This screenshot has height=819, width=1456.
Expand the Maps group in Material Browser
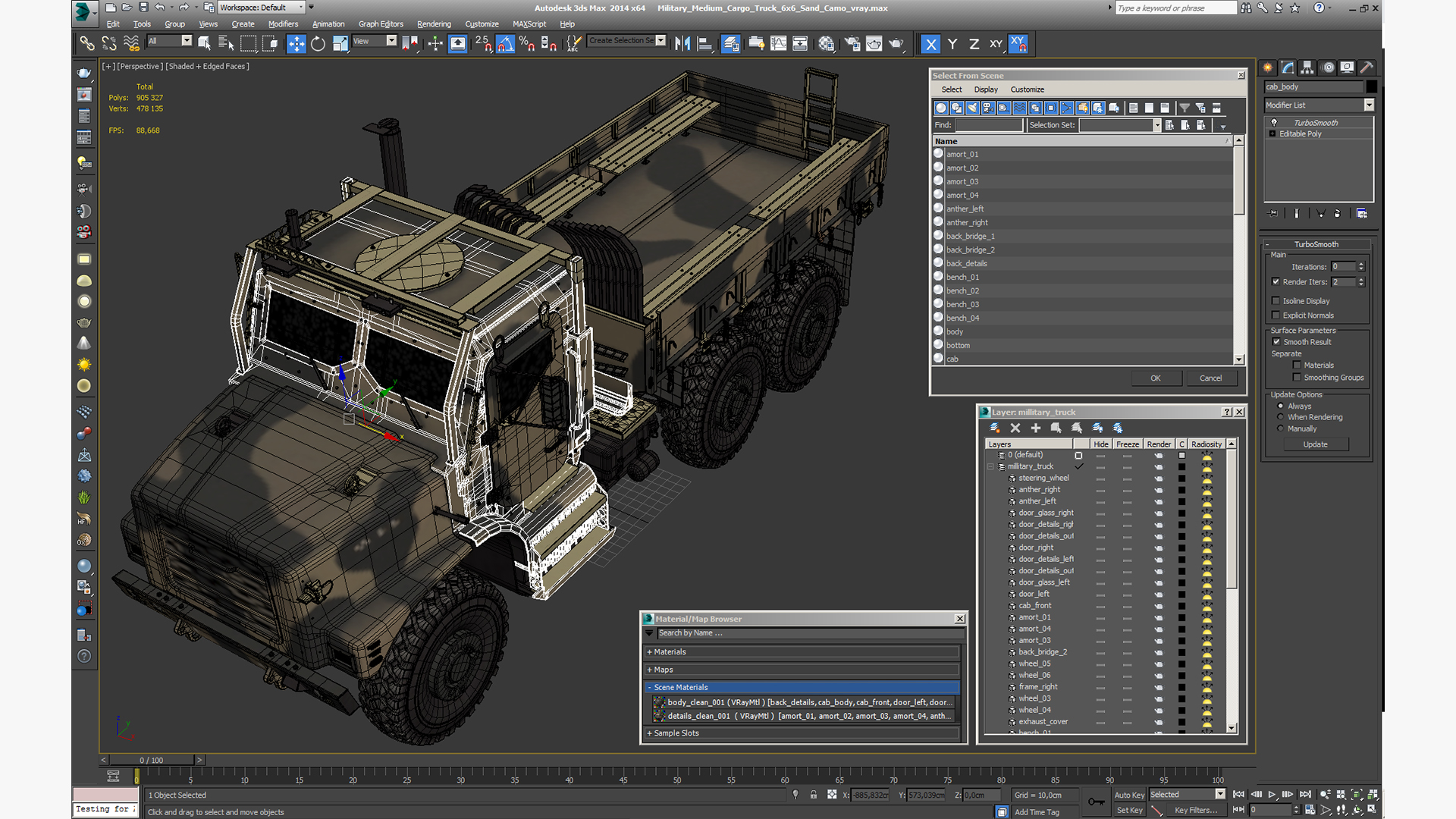coord(802,670)
